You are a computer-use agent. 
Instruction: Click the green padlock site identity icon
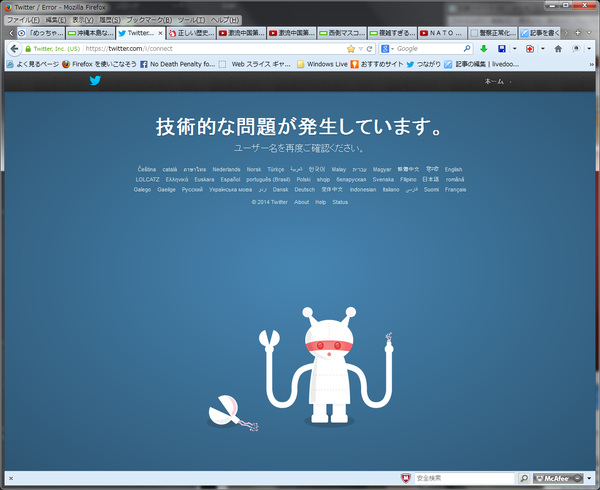pyautogui.click(x=28, y=49)
